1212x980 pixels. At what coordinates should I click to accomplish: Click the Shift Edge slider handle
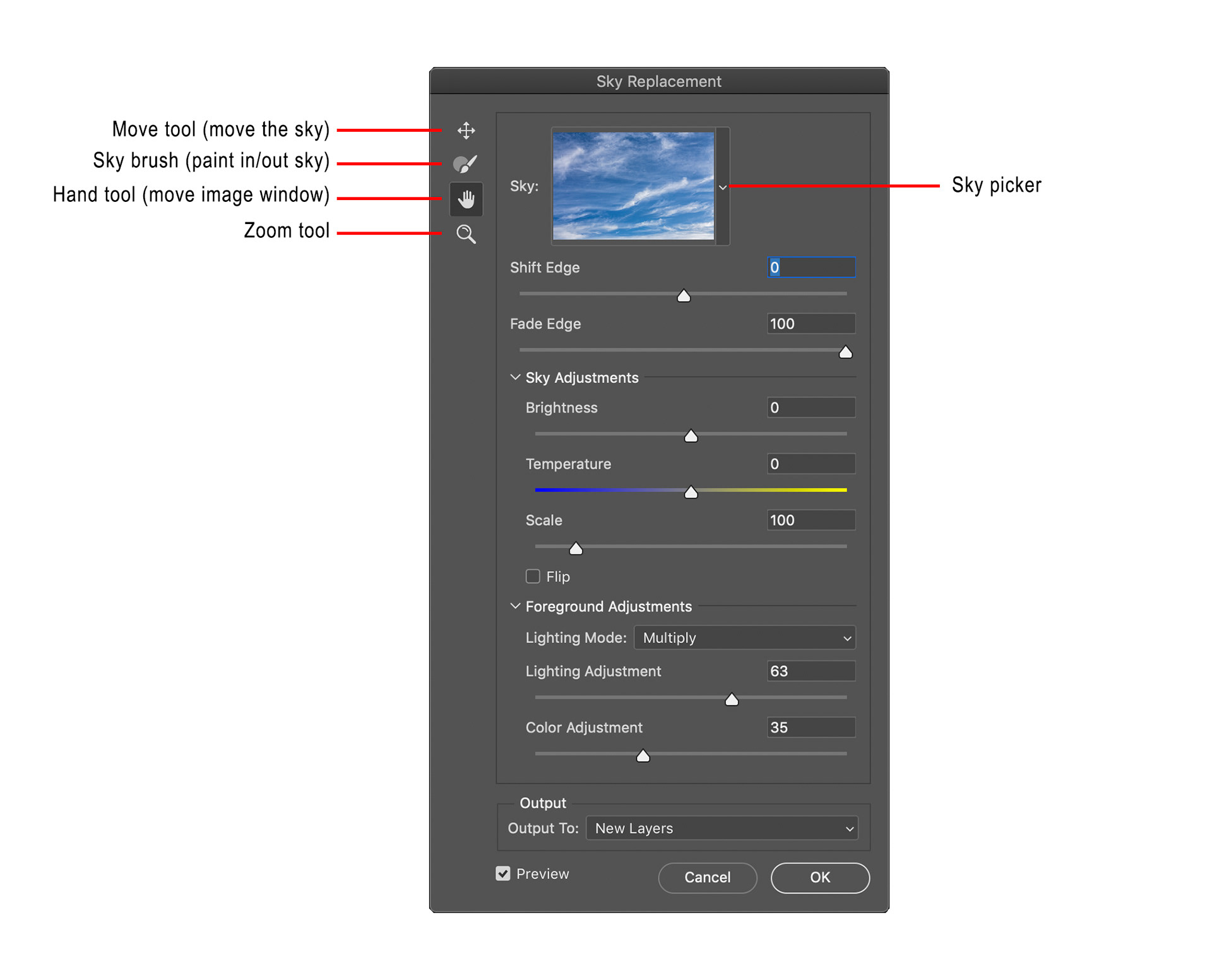[684, 296]
